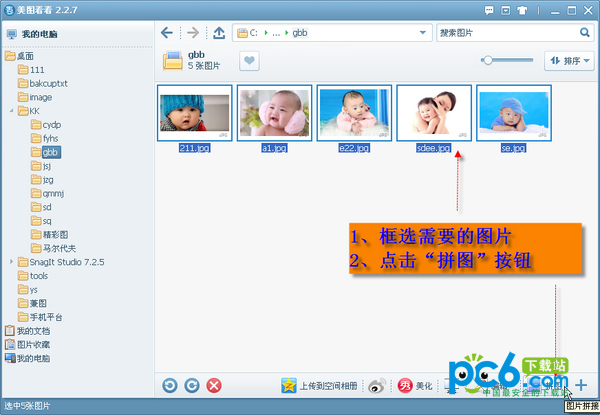Rotate images counterclockwise
The width and height of the screenshot is (600, 415).
click(x=169, y=385)
